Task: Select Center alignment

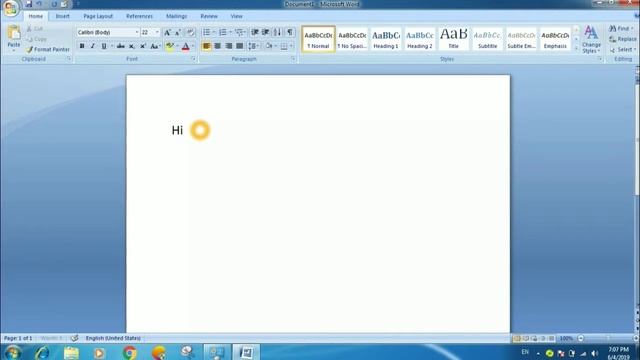Action: pos(218,46)
